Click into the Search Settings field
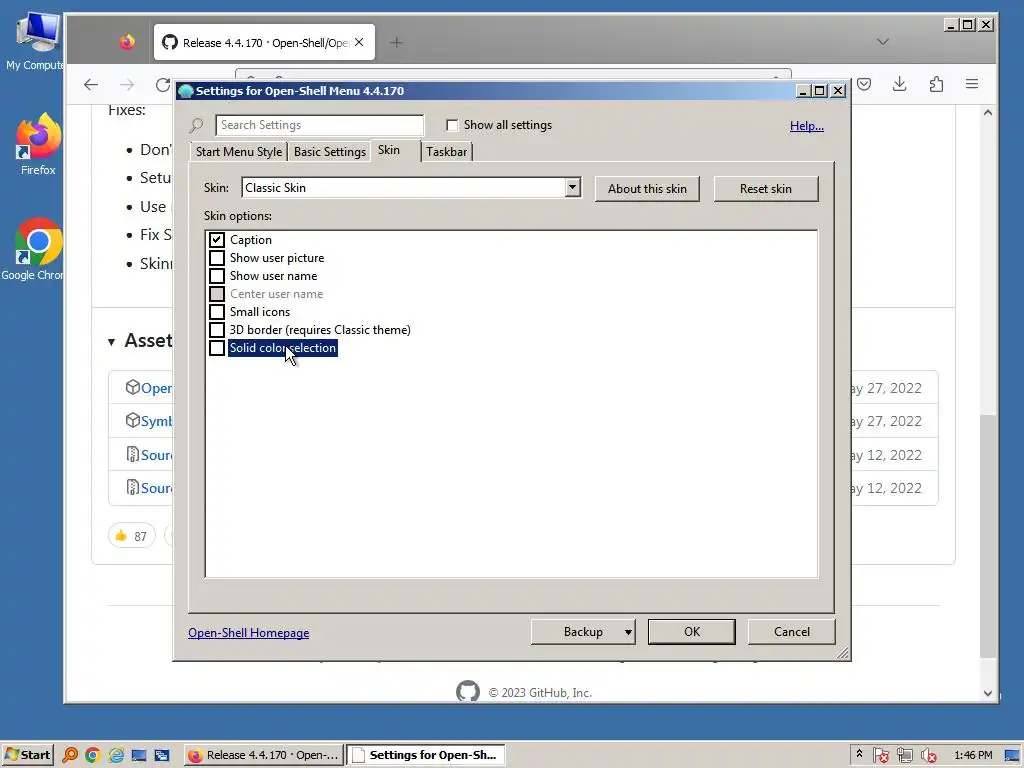This screenshot has width=1024, height=768. (x=319, y=125)
